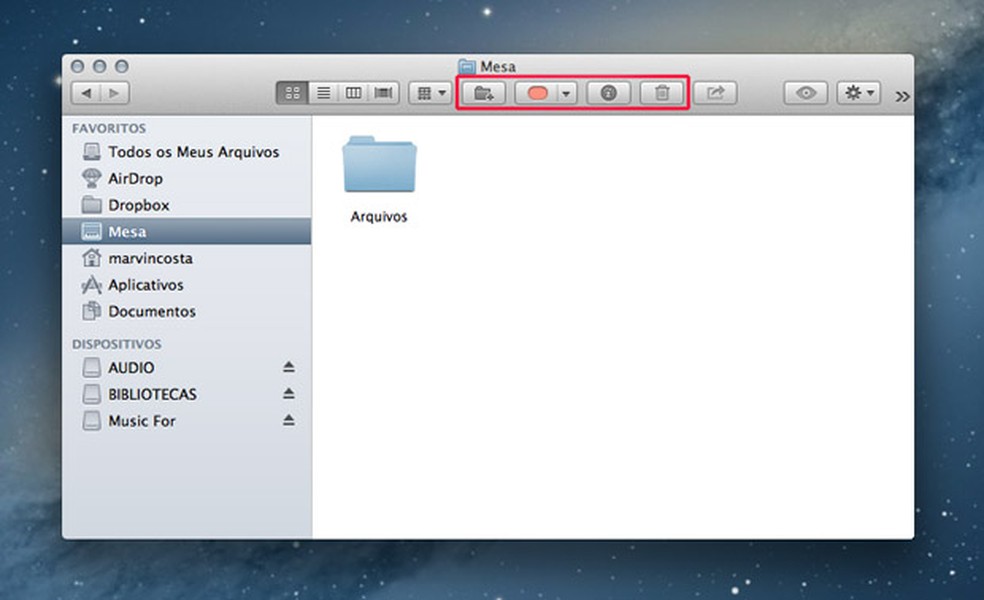Viewport: 984px width, 600px height.
Task: Click the DISPOSITIVOS section header
Action: pos(117,344)
